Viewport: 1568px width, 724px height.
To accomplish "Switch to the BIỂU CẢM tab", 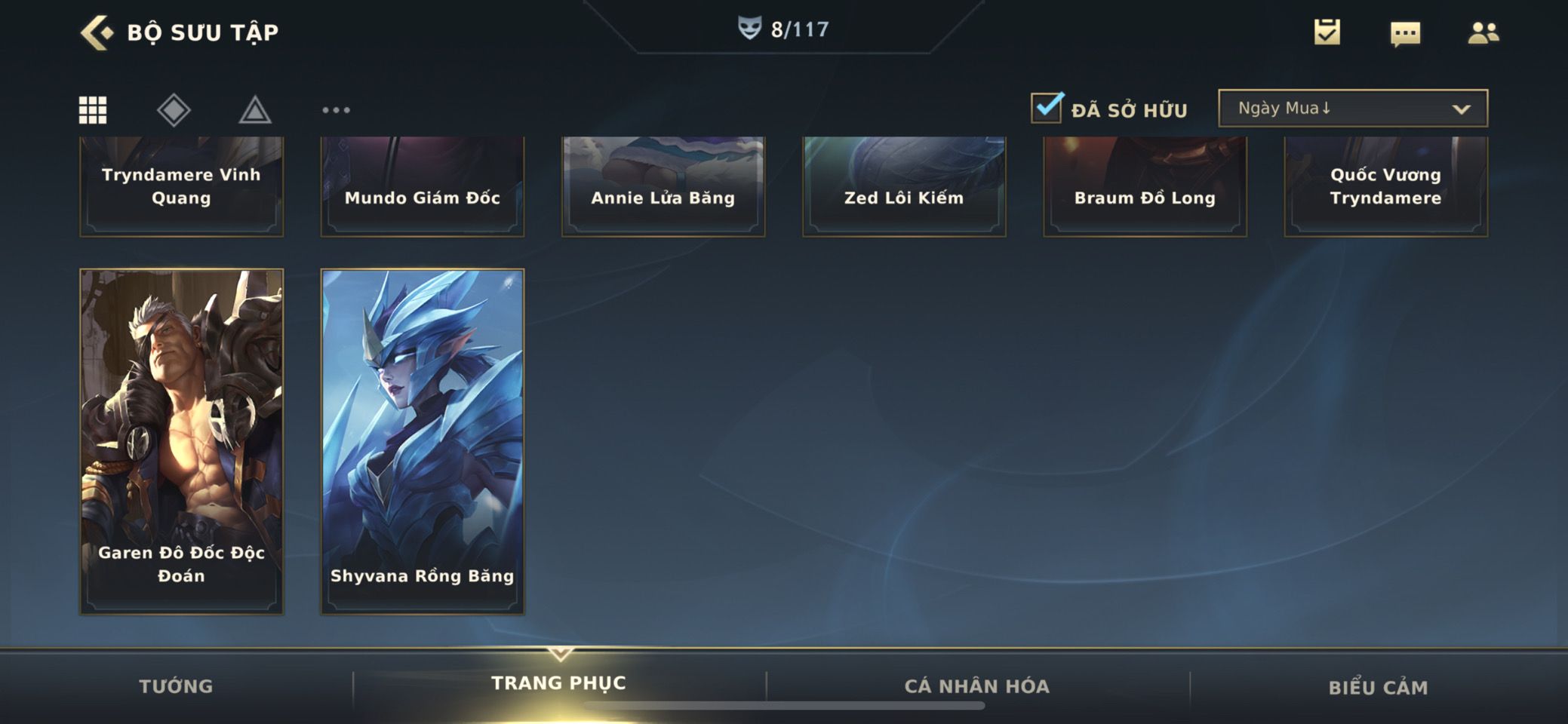I will click(x=1378, y=687).
